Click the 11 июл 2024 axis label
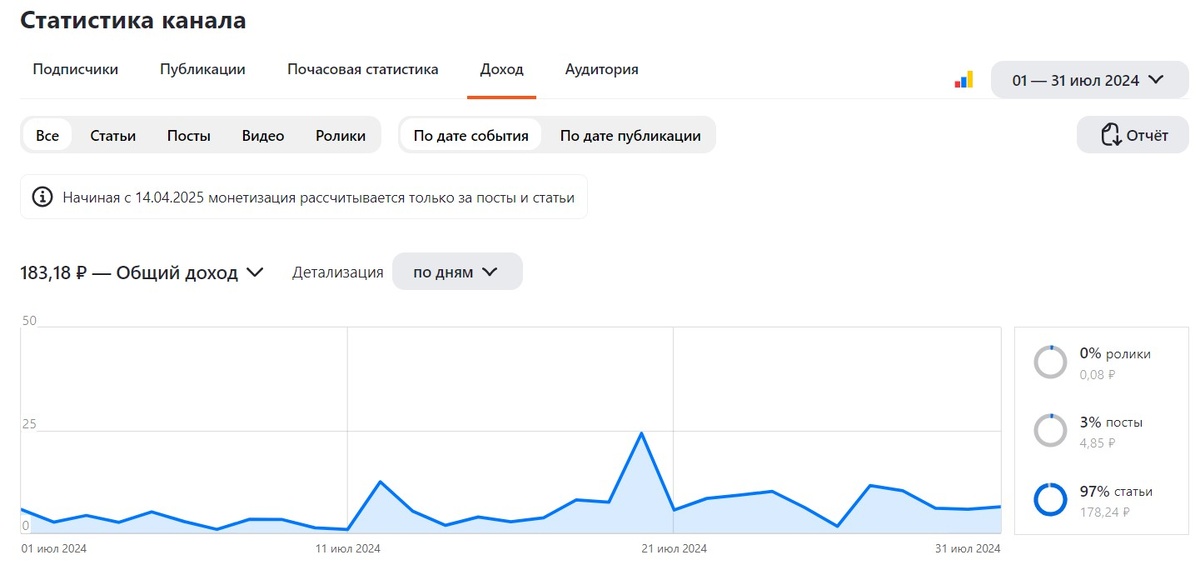1200x575 pixels. click(x=347, y=548)
